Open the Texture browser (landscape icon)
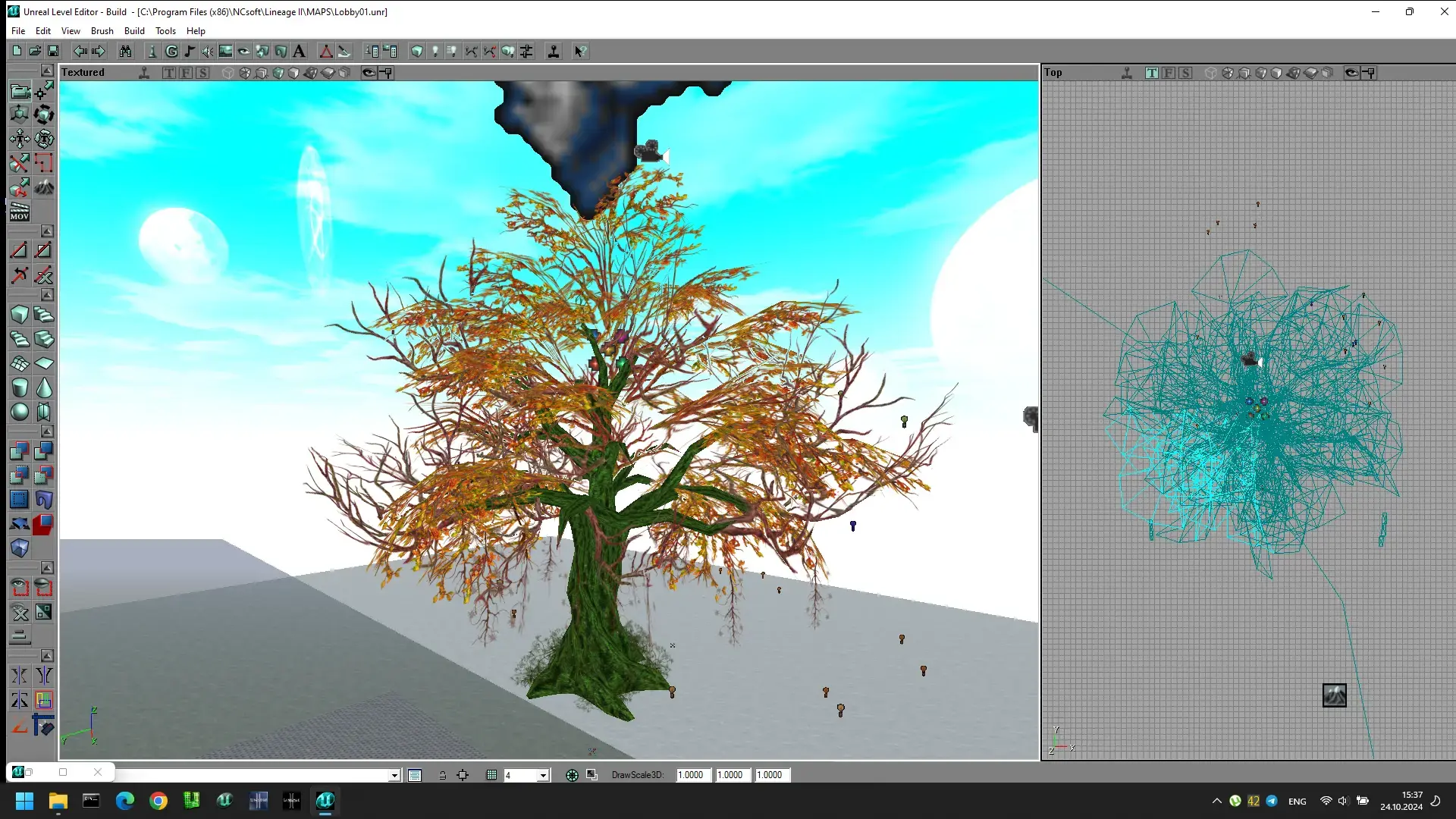The height and width of the screenshot is (819, 1456). pos(226,51)
